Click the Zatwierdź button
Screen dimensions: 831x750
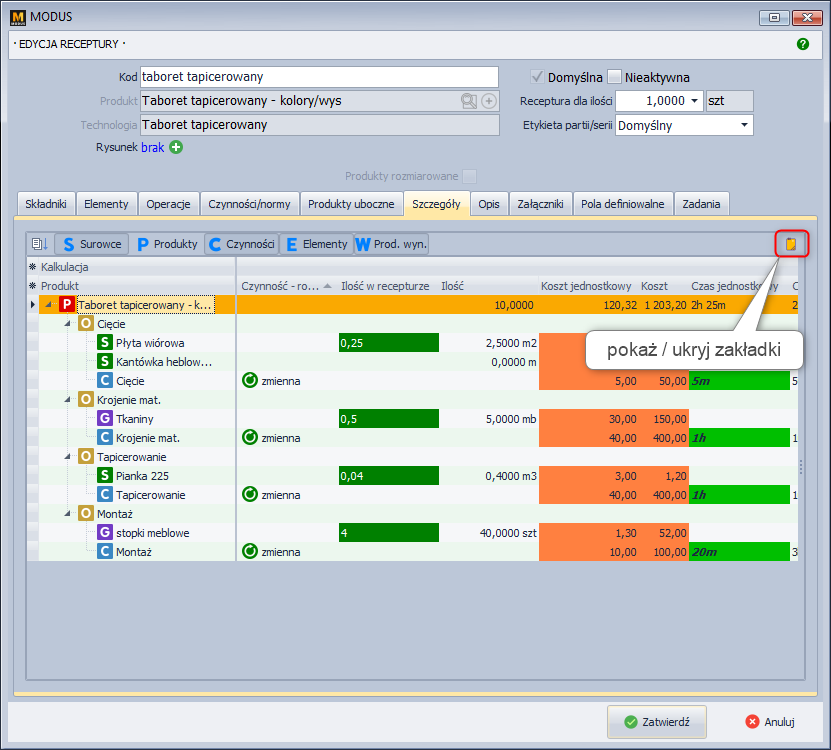tap(657, 721)
